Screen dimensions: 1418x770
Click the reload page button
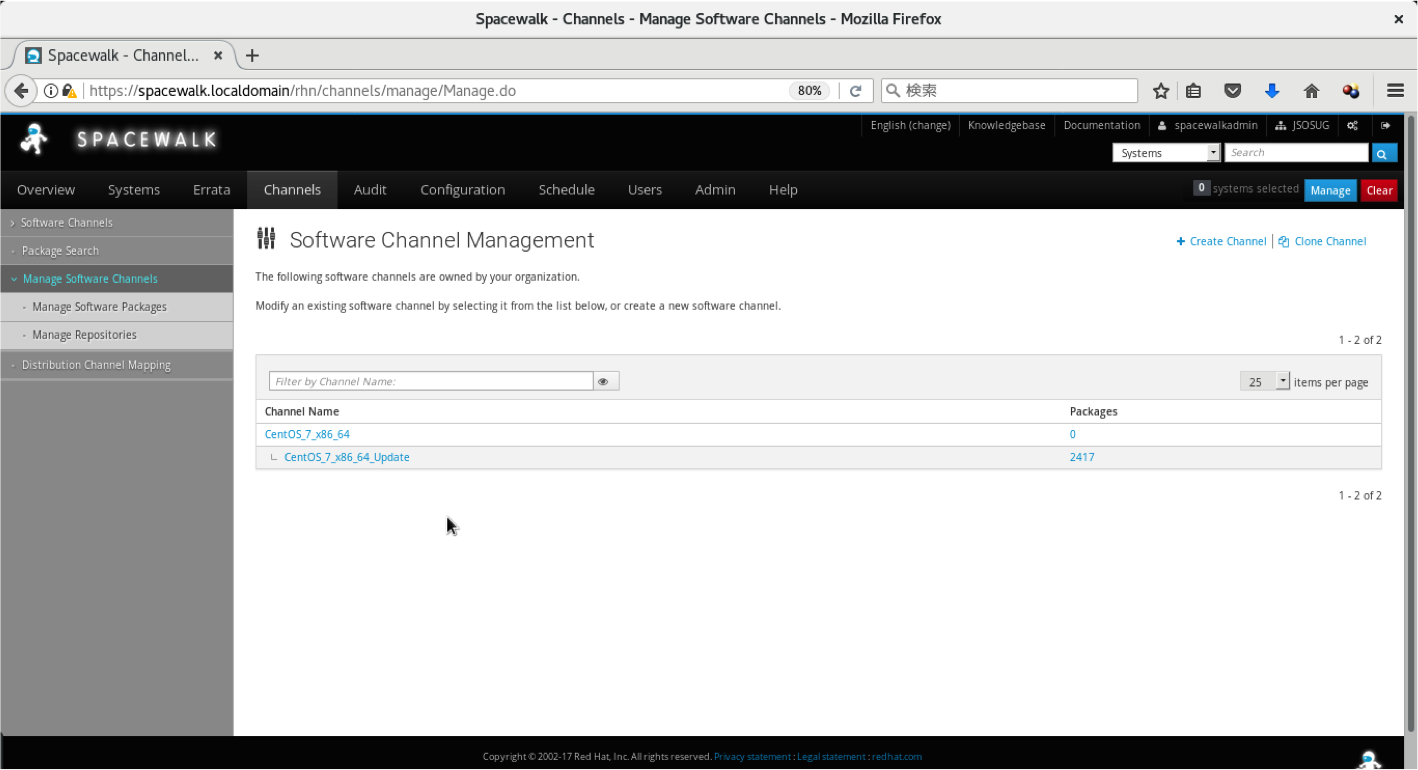[x=856, y=91]
